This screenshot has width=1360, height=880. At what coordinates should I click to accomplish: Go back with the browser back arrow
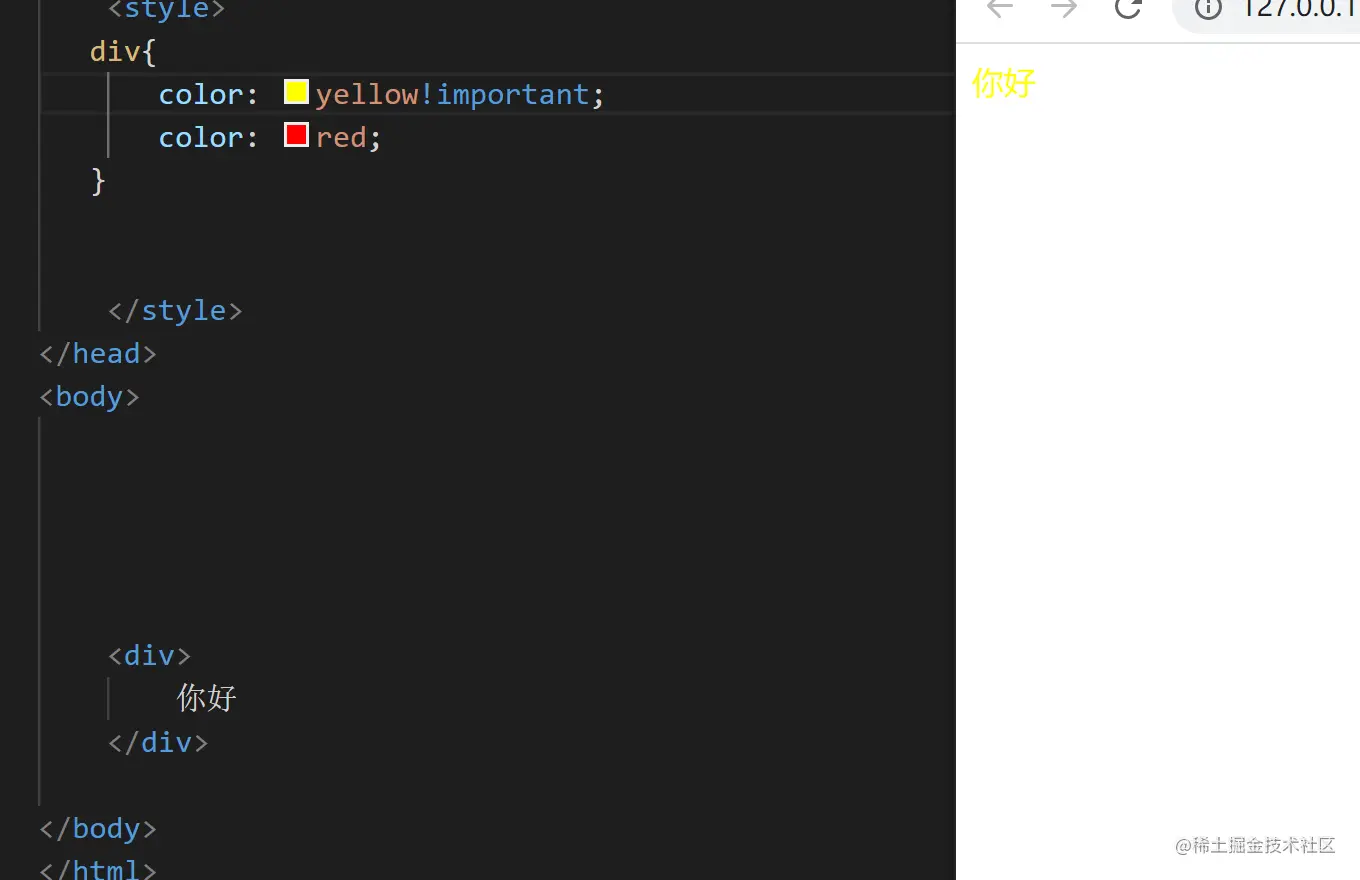[1000, 8]
